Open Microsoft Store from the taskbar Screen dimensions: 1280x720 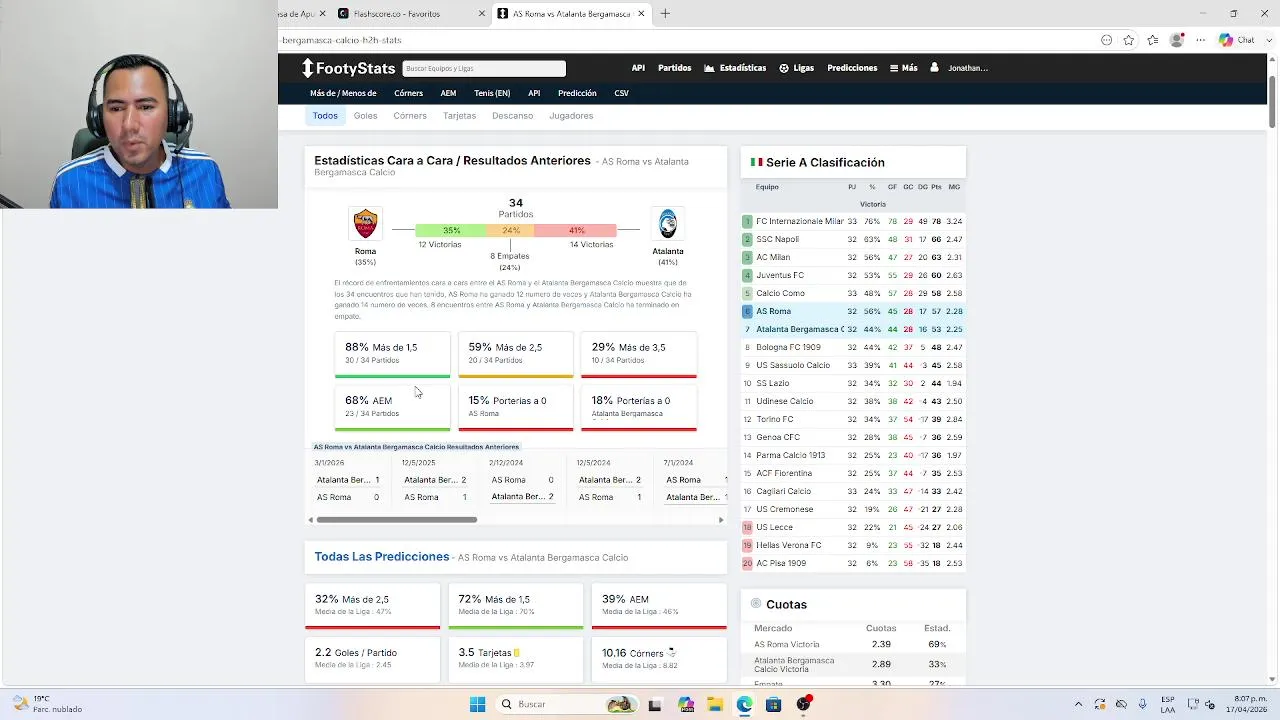pyautogui.click(x=774, y=704)
